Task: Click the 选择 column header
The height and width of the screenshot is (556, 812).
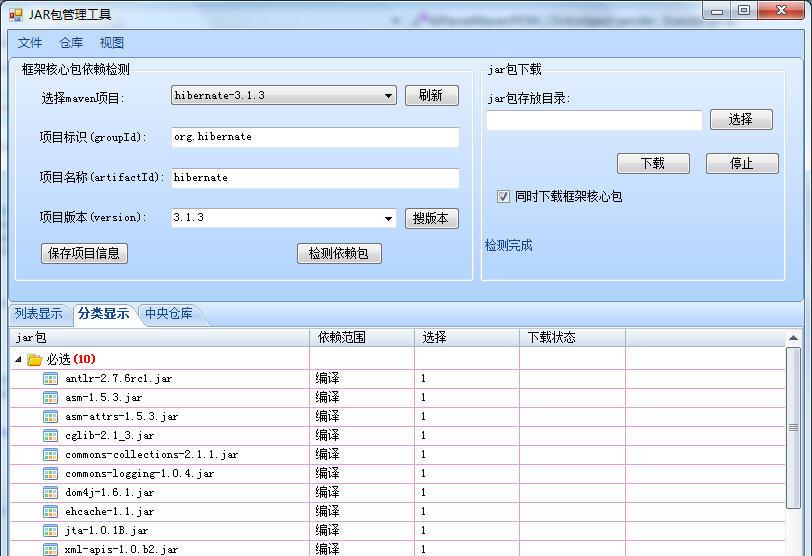Action: point(467,338)
